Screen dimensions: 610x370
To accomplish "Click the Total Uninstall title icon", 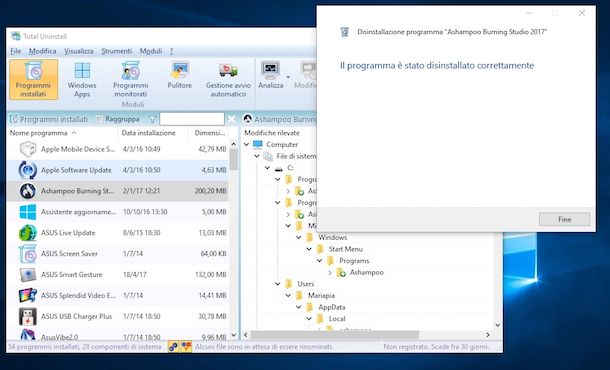I will point(16,36).
